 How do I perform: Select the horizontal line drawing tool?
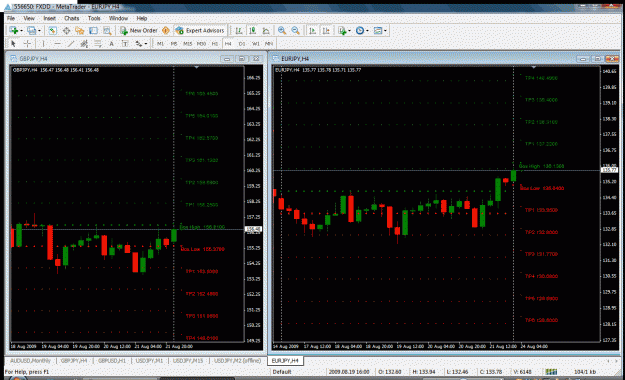tap(57, 43)
